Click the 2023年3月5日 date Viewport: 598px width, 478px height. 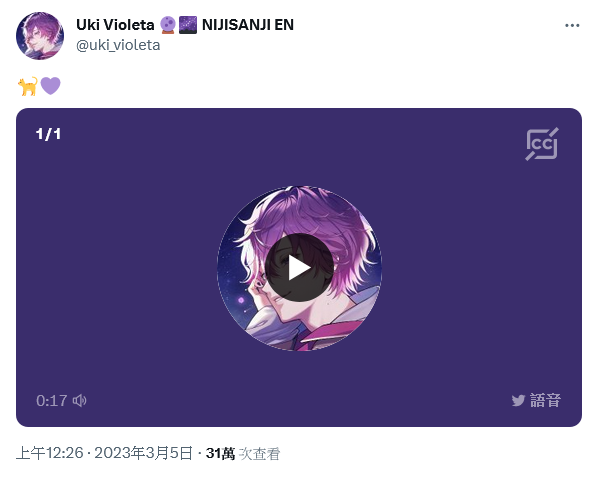coord(144,453)
